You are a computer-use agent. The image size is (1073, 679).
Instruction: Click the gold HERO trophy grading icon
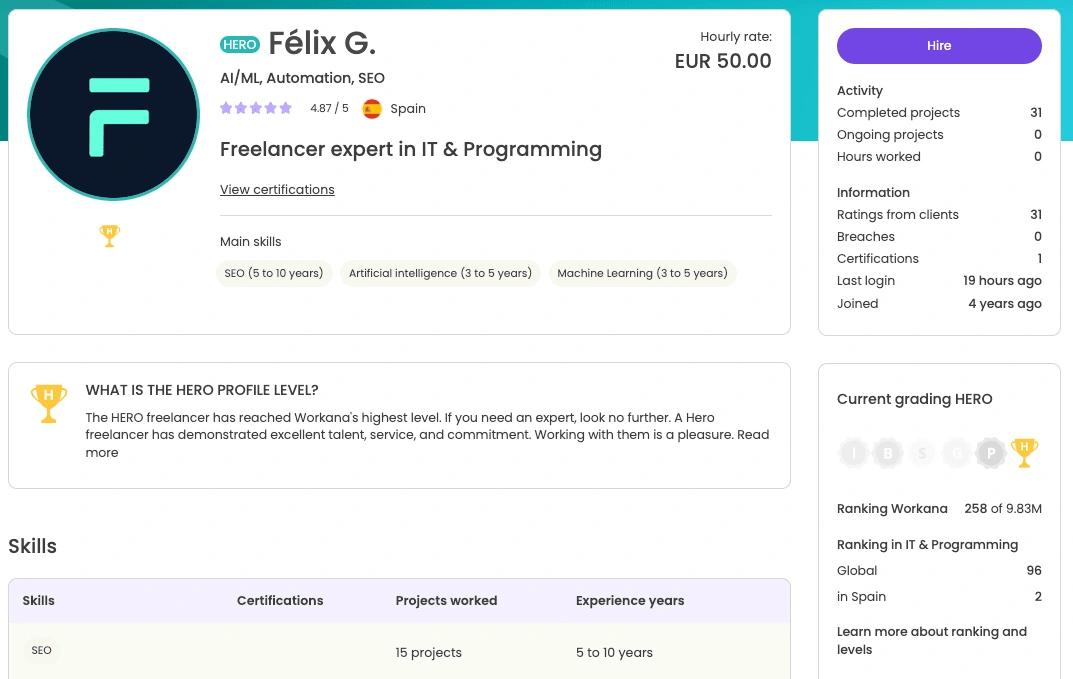1024,452
